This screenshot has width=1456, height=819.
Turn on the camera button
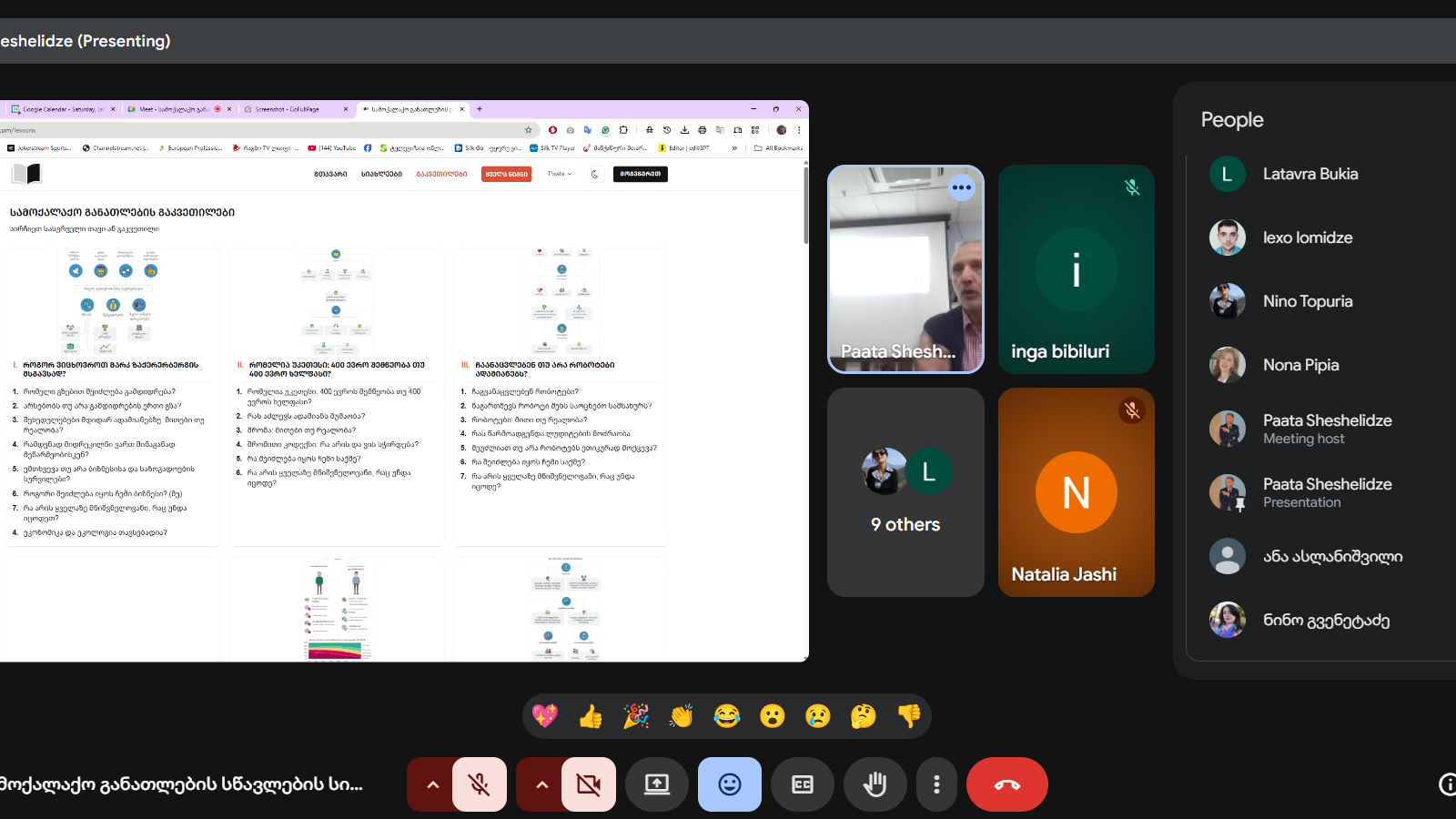589,784
